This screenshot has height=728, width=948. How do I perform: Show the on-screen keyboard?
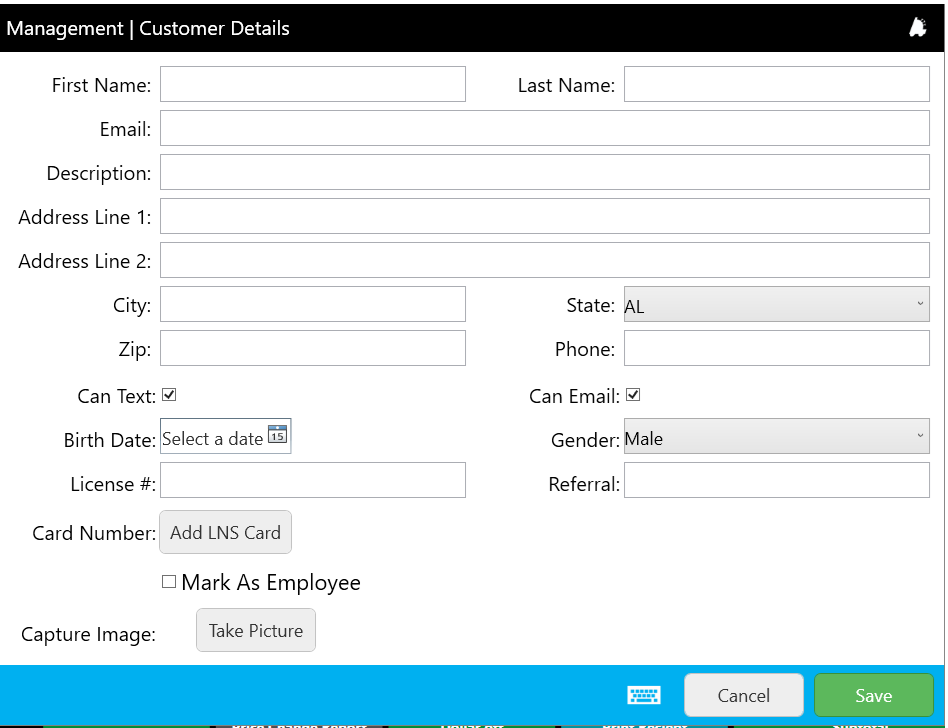pos(643,695)
